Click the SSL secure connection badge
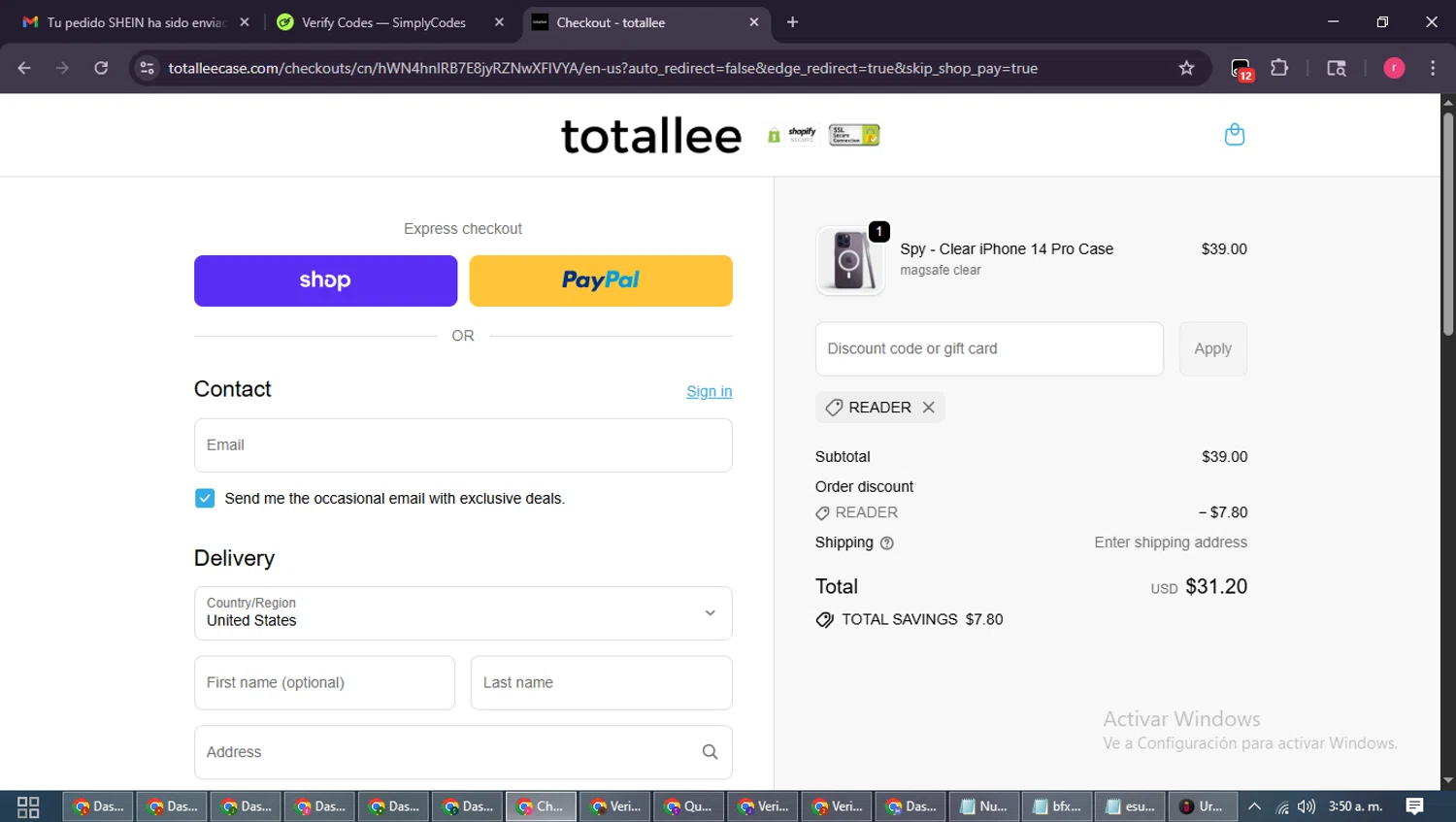The height and width of the screenshot is (822, 1456). [x=854, y=135]
